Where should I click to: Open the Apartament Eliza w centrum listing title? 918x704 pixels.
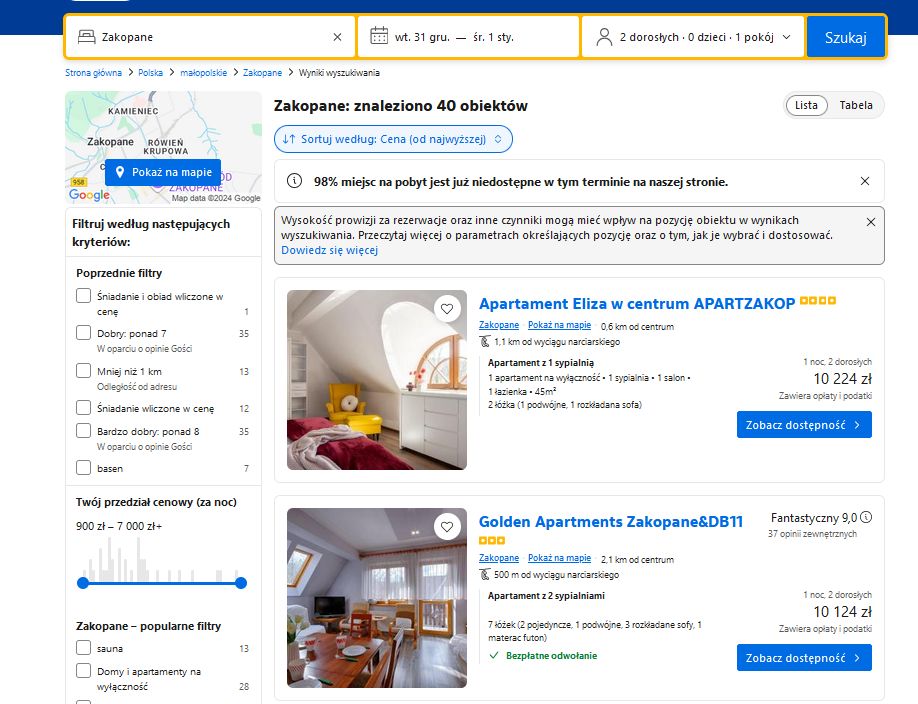(x=637, y=303)
